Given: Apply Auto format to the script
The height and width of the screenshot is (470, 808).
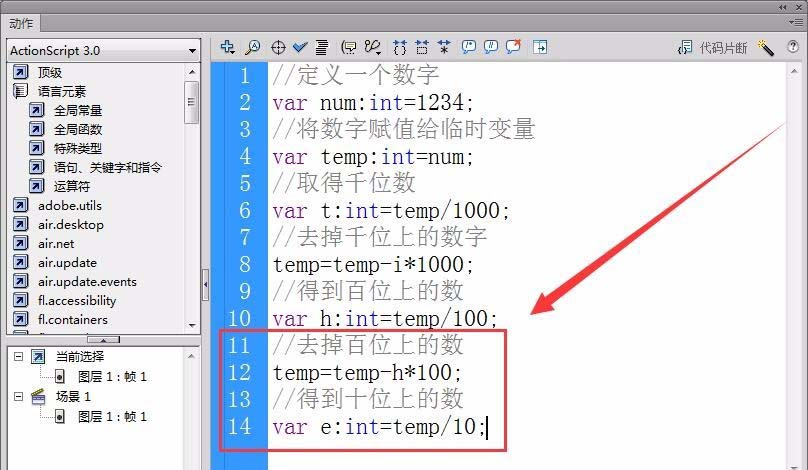Looking at the screenshot, I should [x=322, y=47].
